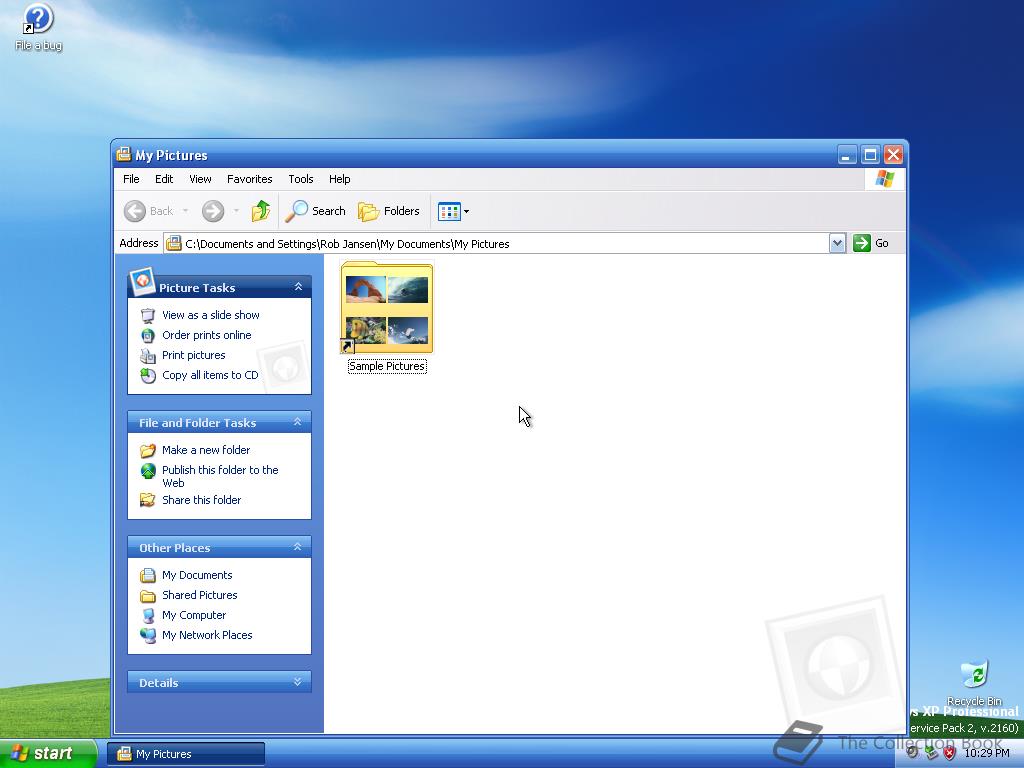The image size is (1024, 768).
Task: Click the taskbar clock 10:29 PM
Action: [987, 753]
